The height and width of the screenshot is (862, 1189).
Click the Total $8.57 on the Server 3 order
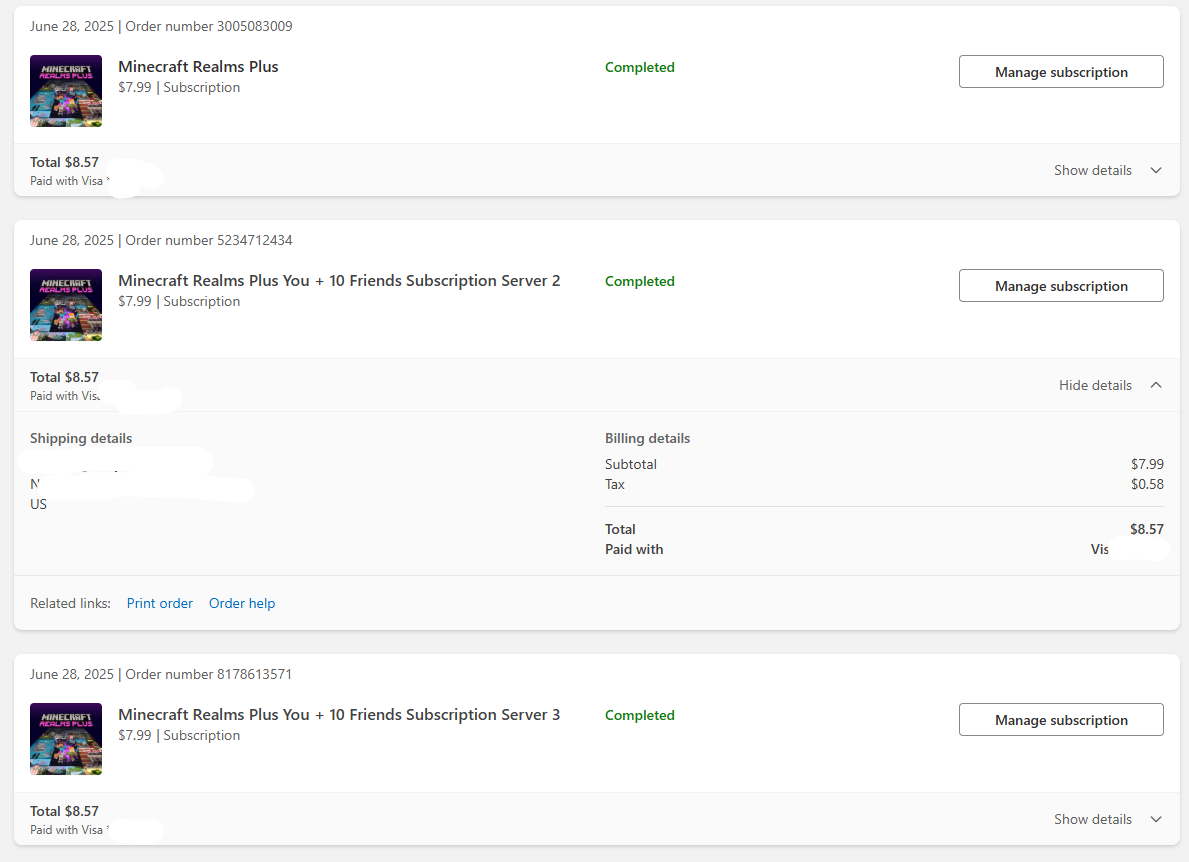[64, 810]
